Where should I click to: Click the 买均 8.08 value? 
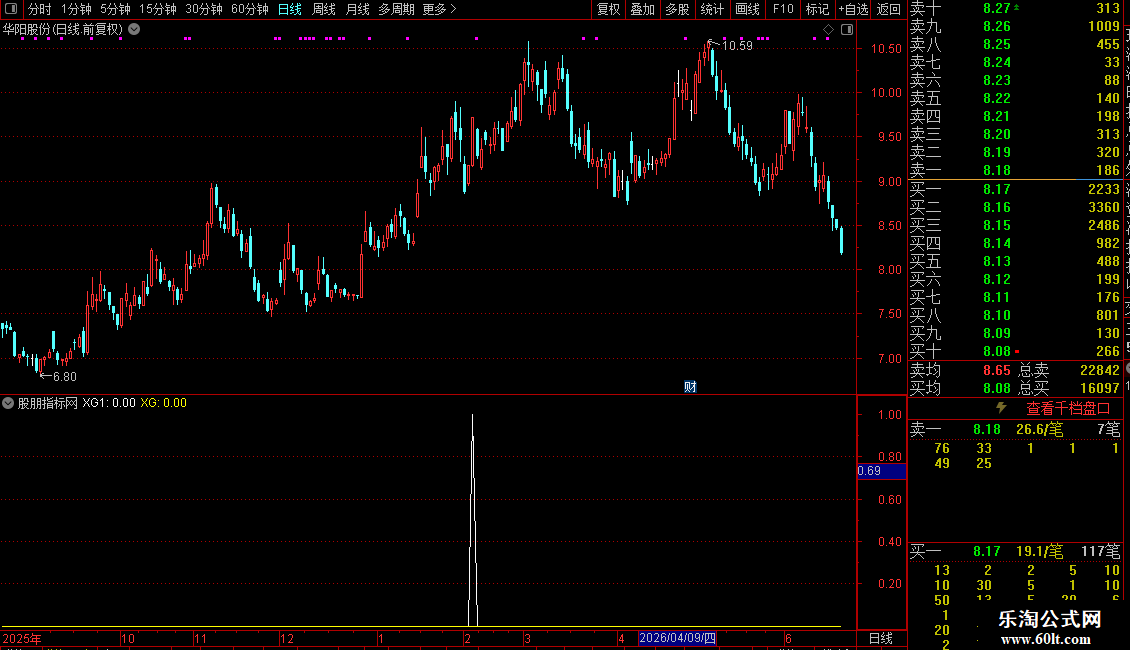tap(997, 388)
